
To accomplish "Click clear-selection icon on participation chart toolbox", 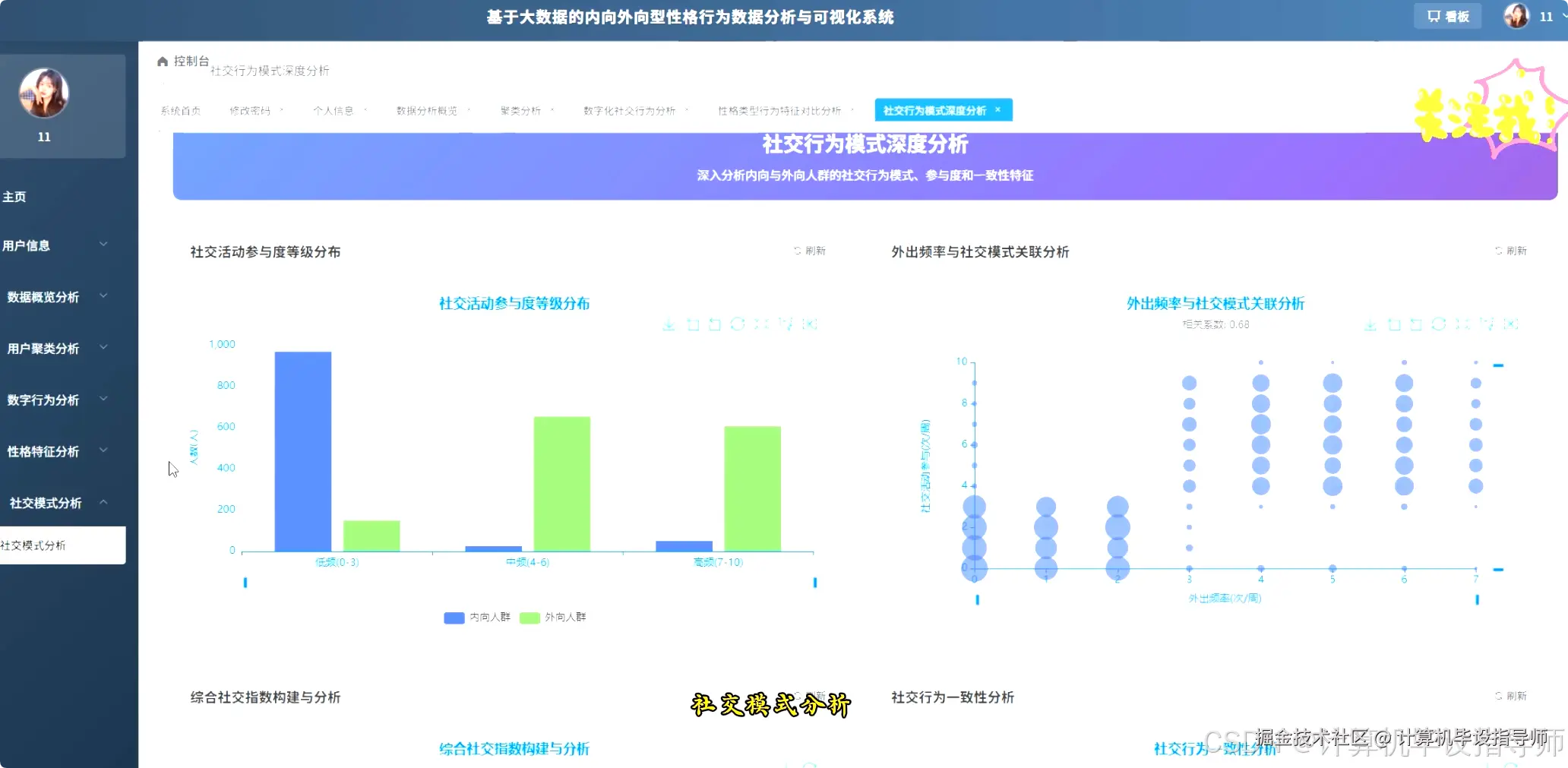I will pos(810,324).
